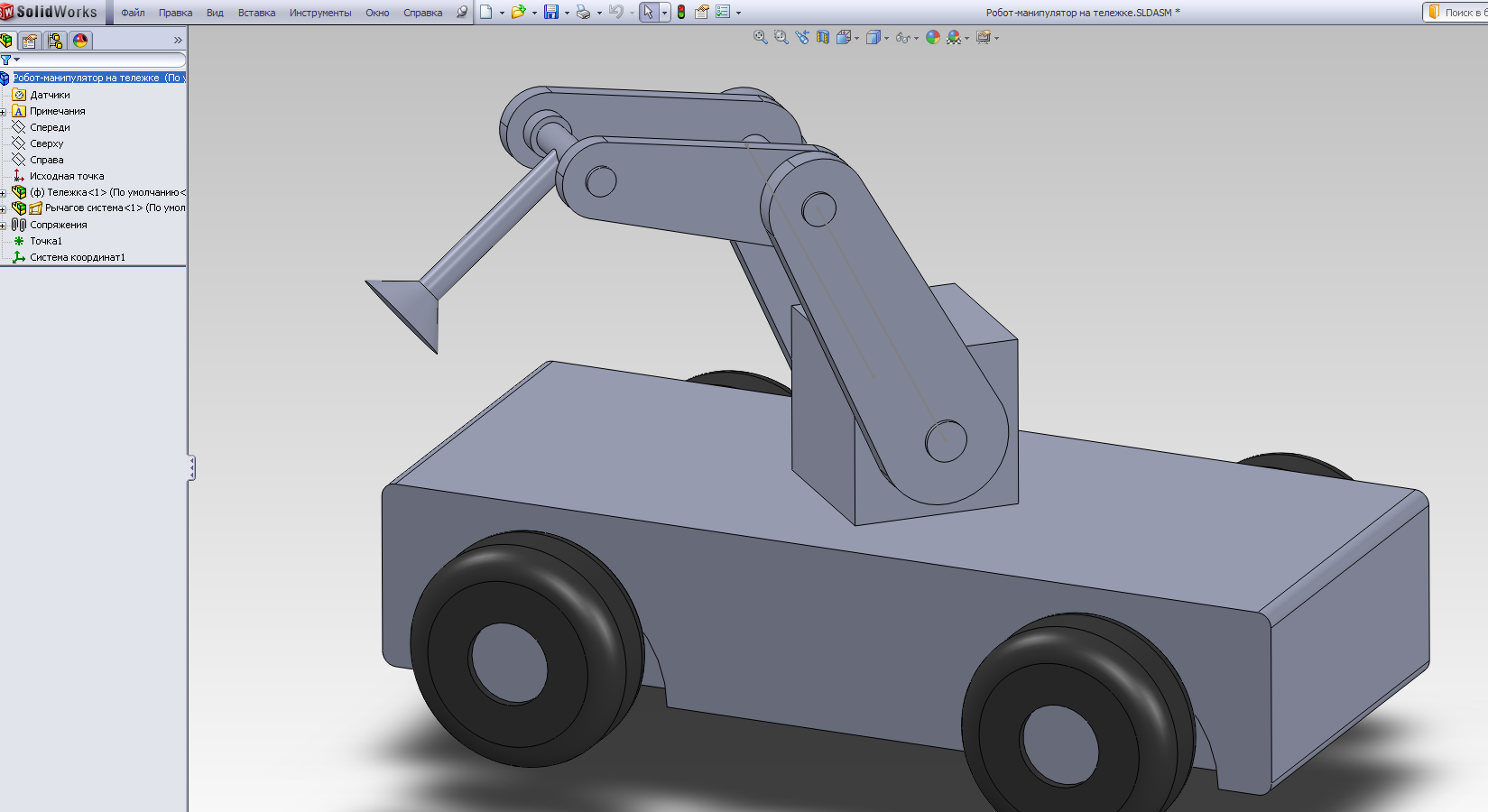Image resolution: width=1488 pixels, height=812 pixels.
Task: Expand the Тележка<1> component node
Action: pos(4,193)
